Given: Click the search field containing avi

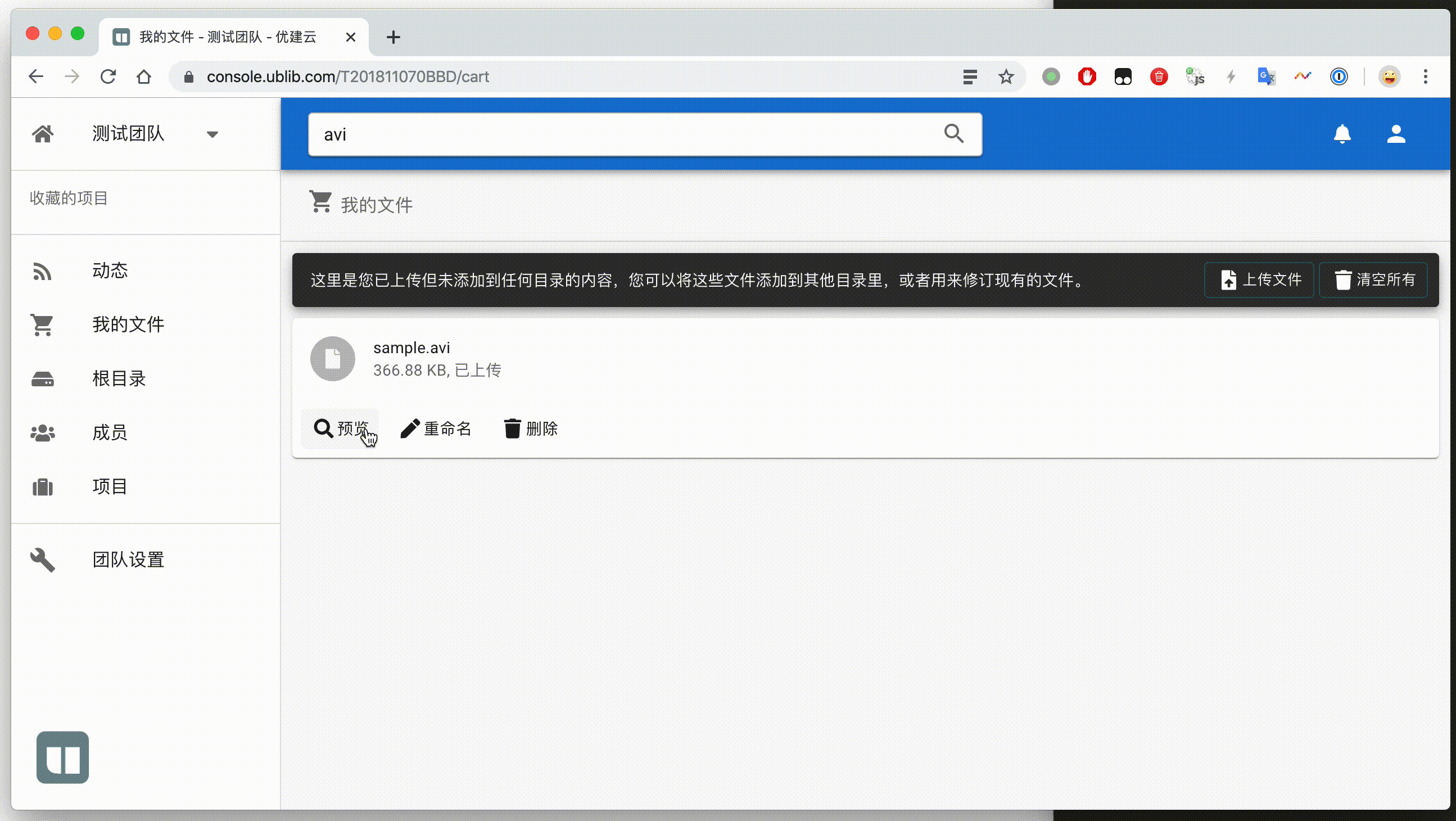Looking at the screenshot, I should [622, 134].
